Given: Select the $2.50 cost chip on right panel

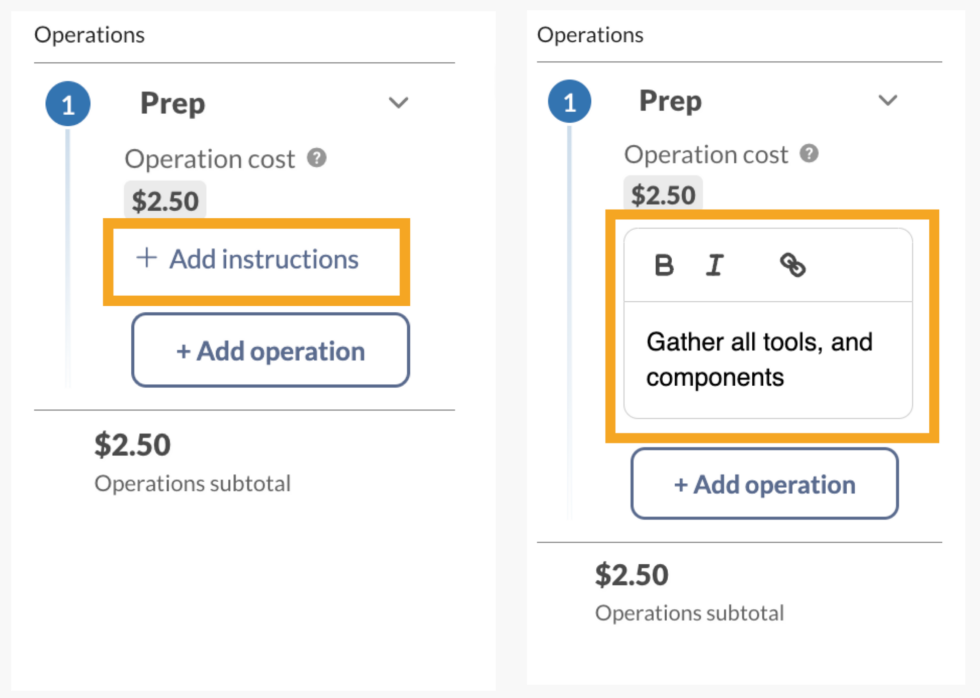Looking at the screenshot, I should pyautogui.click(x=662, y=195).
